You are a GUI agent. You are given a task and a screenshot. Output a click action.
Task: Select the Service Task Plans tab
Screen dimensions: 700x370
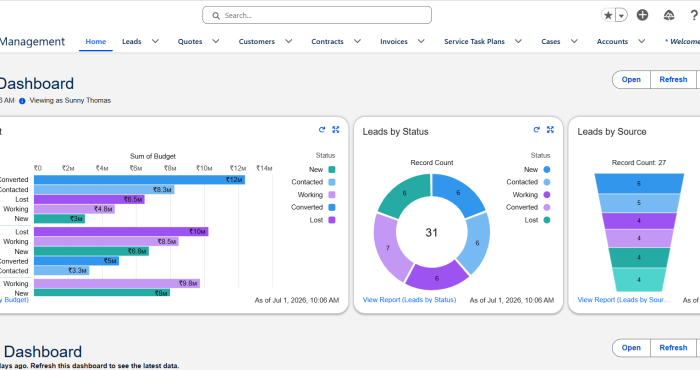coord(474,42)
